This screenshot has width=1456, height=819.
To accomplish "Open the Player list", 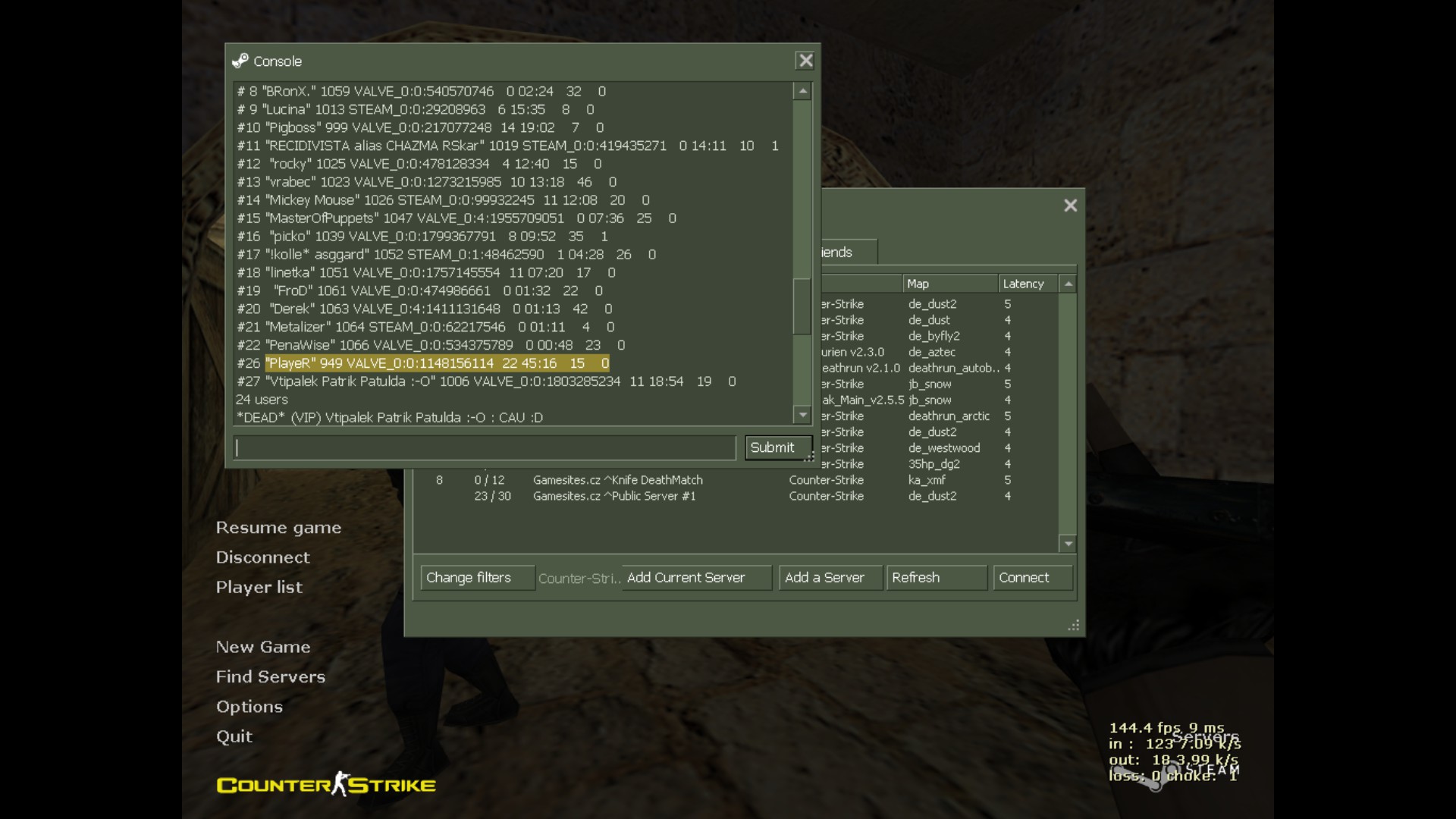I will pyautogui.click(x=259, y=587).
